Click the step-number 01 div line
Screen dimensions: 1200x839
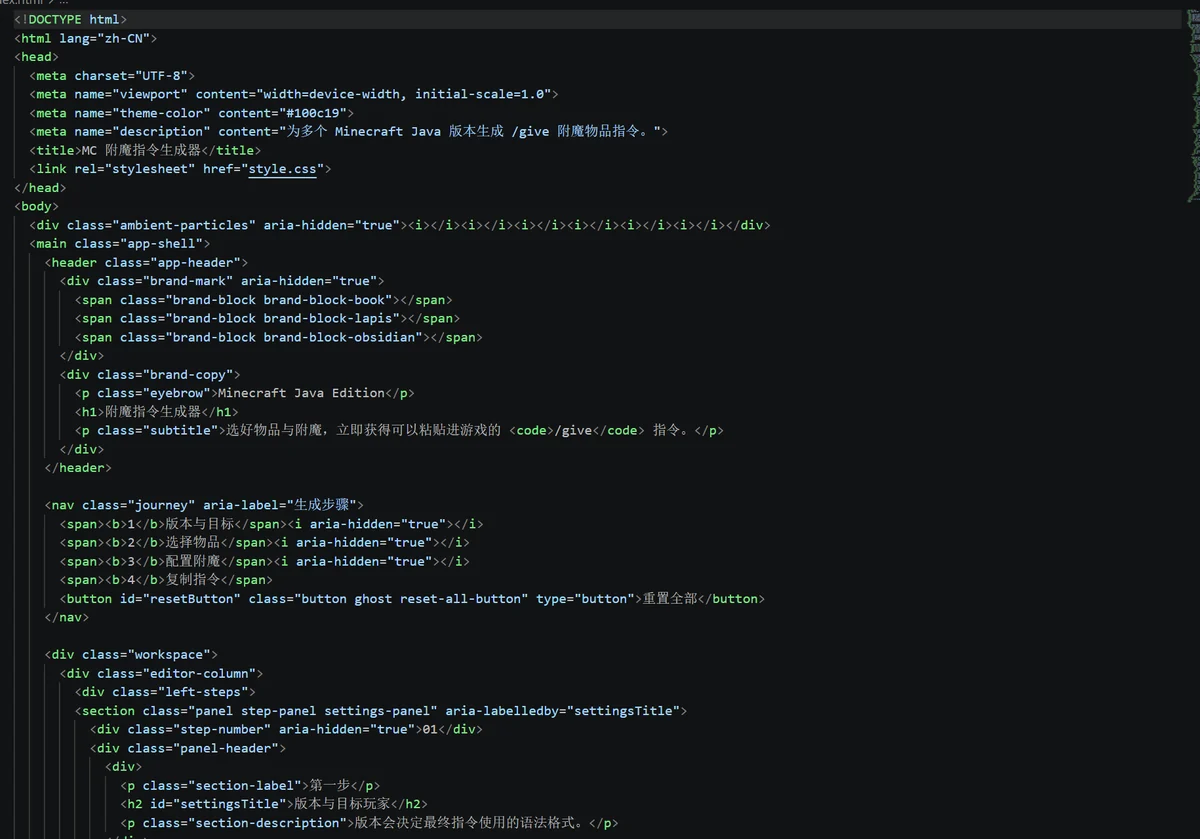[286, 729]
